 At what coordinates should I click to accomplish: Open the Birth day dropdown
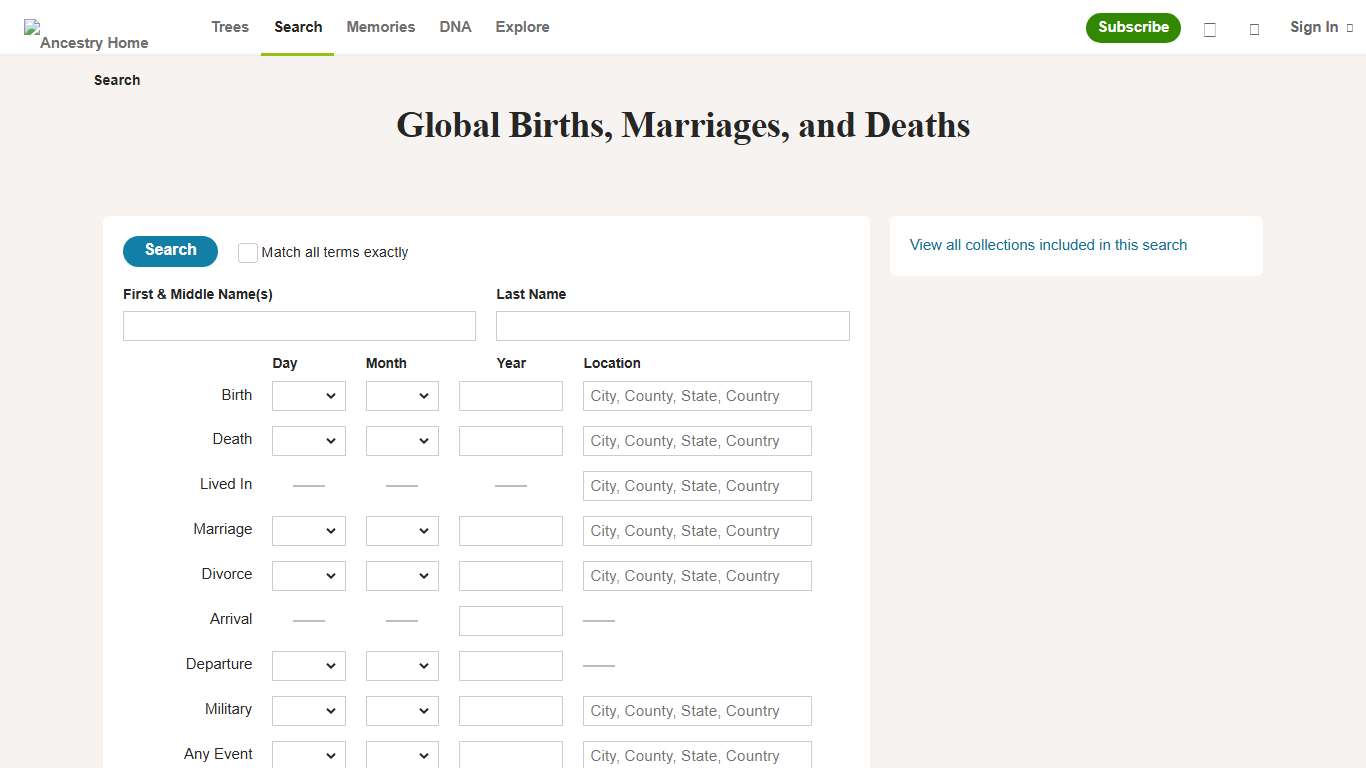(308, 395)
